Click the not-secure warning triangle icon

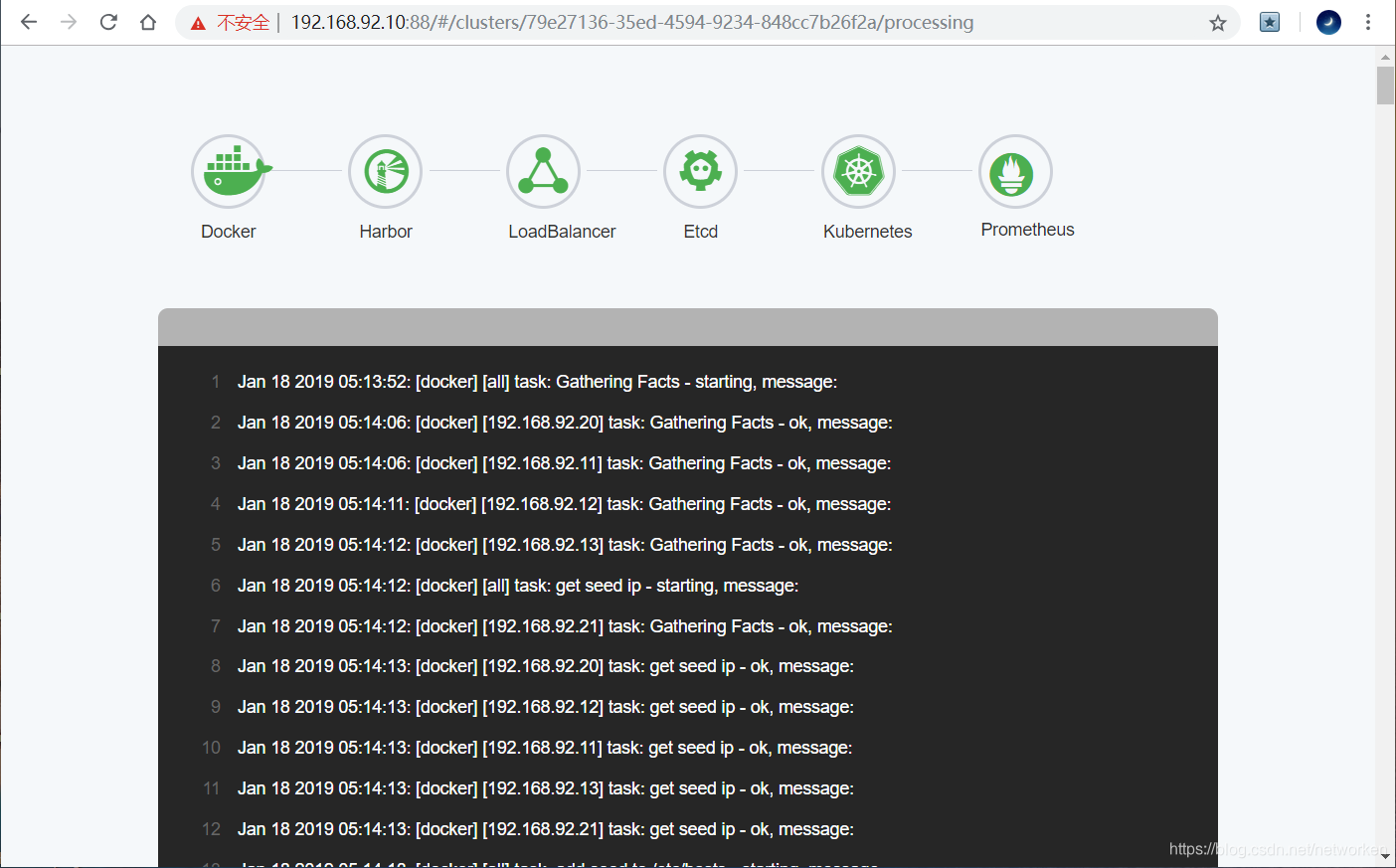point(198,23)
